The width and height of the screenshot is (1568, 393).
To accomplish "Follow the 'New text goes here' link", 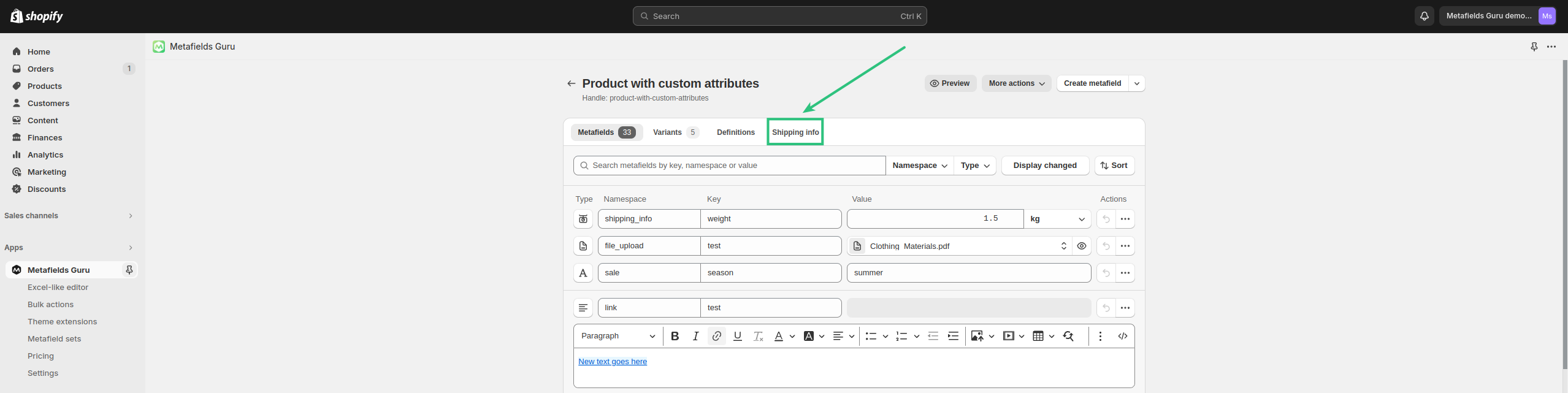I will tap(613, 362).
